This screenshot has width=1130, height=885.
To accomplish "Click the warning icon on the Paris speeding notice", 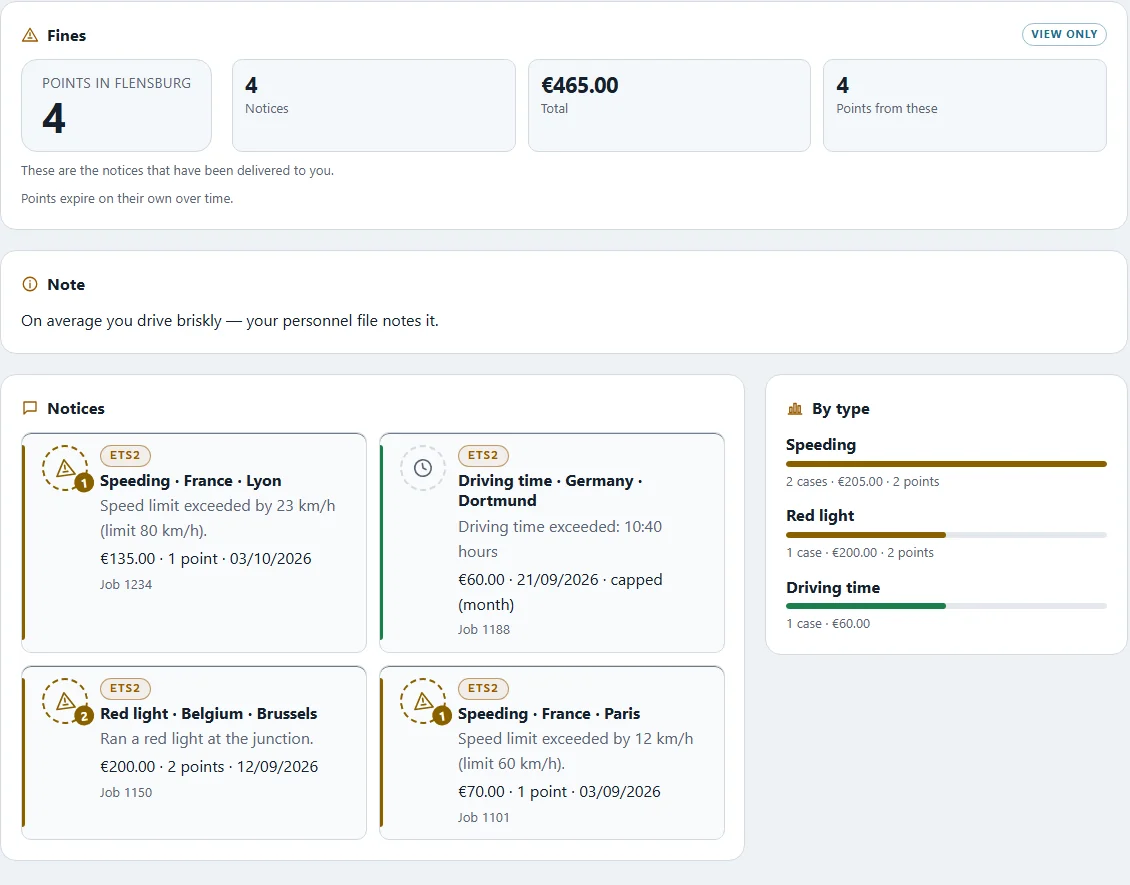I will 423,701.
